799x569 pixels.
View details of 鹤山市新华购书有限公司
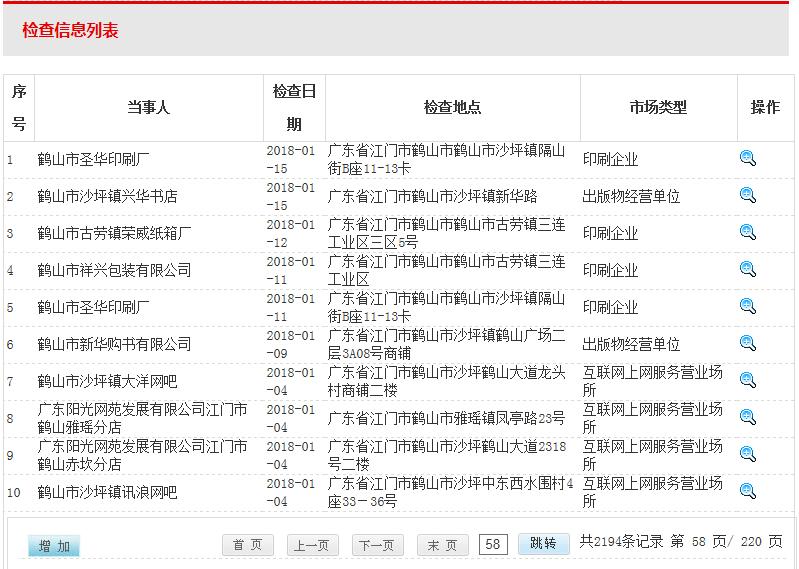747,343
